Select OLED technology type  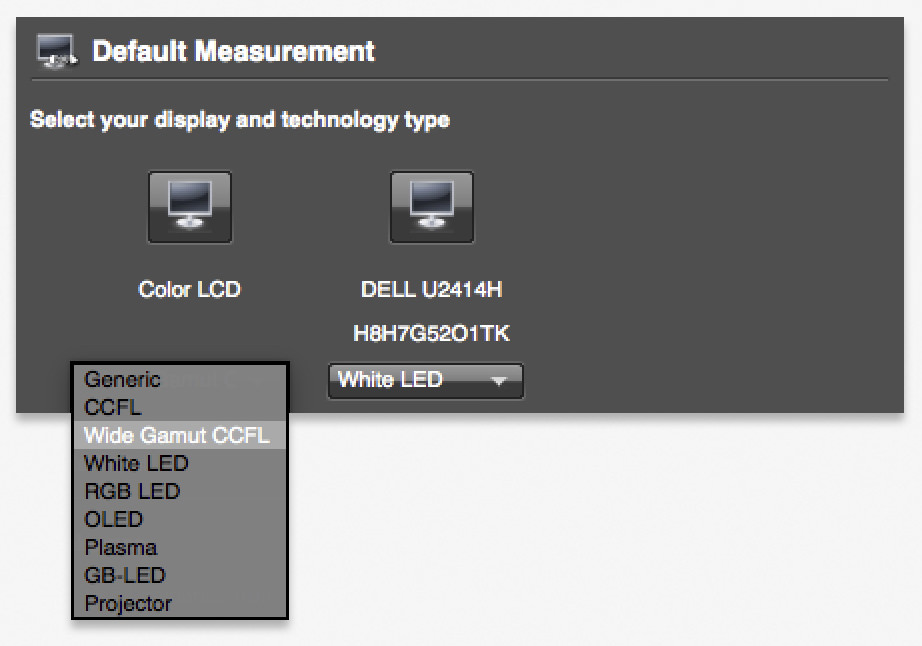coord(114,520)
